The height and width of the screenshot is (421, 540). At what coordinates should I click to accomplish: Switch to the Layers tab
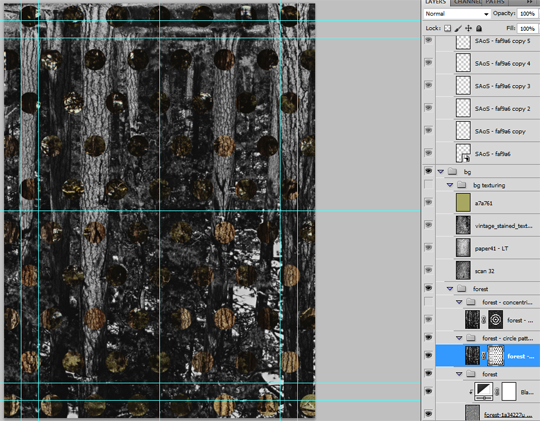coord(435,2)
